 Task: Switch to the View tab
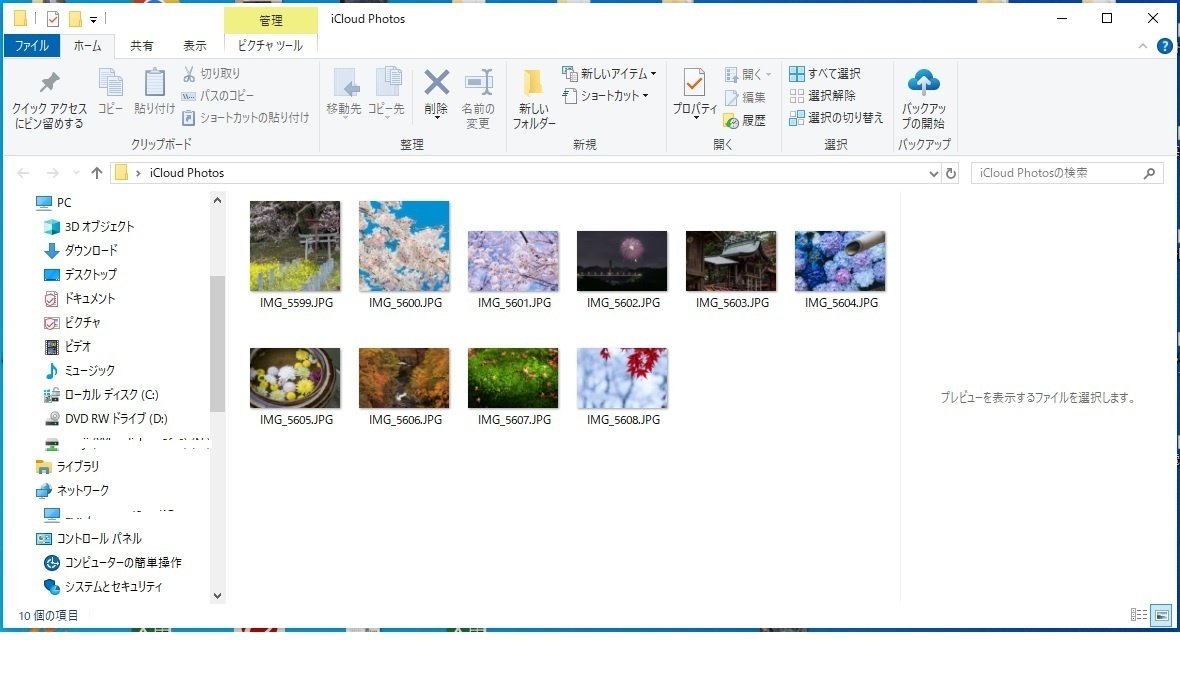coord(195,46)
